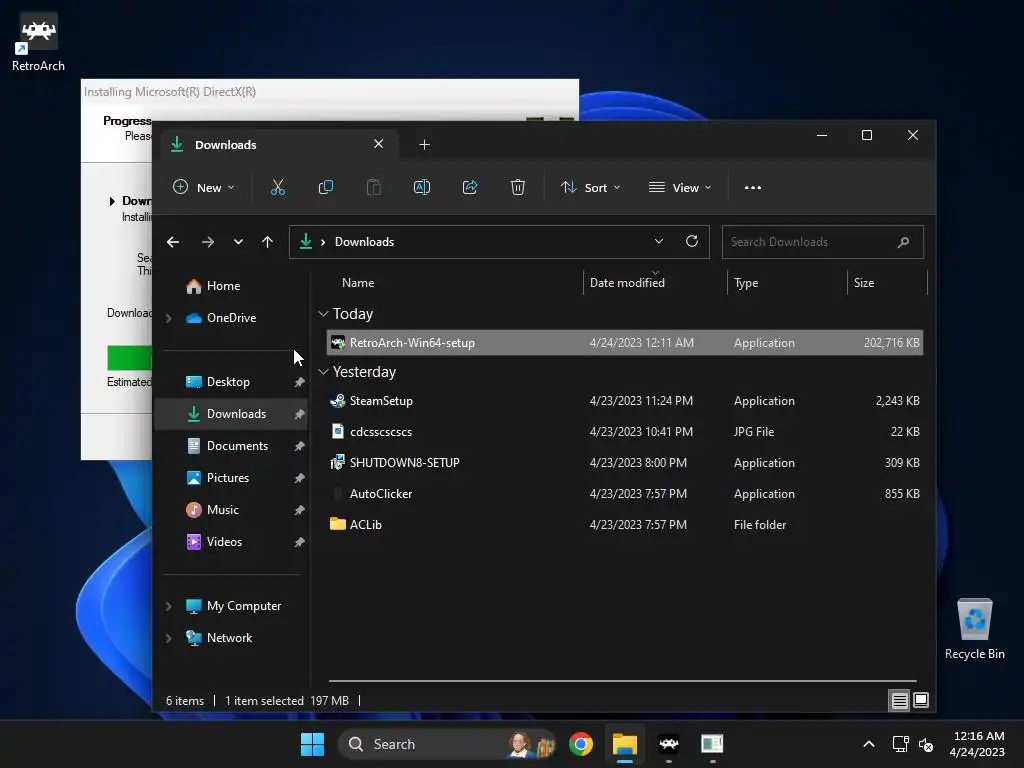Go forward with the right arrow
Screen dimensions: 1024x768
click(208, 242)
